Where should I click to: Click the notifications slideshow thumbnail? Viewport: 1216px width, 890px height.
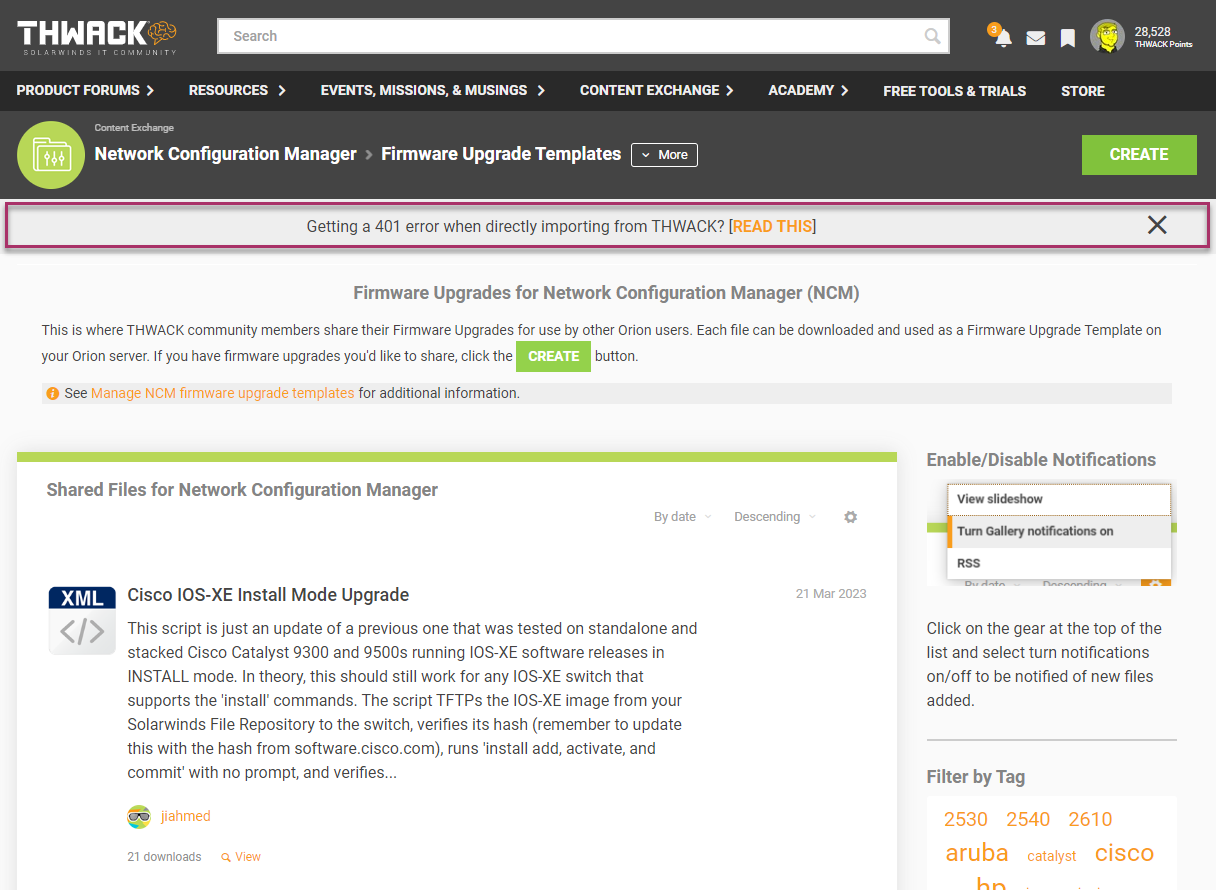(1051, 533)
